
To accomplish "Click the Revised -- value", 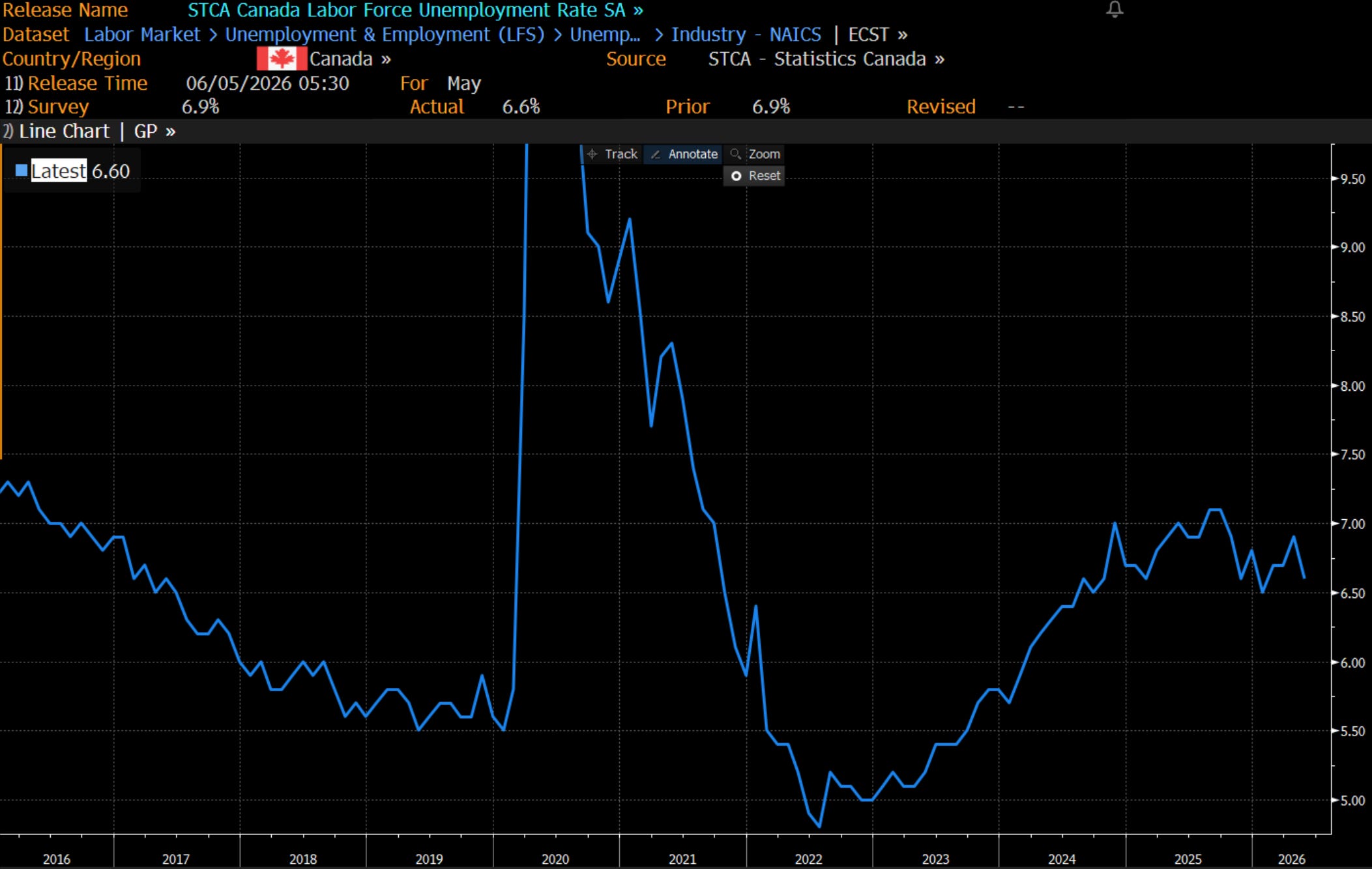I will [x=1016, y=107].
